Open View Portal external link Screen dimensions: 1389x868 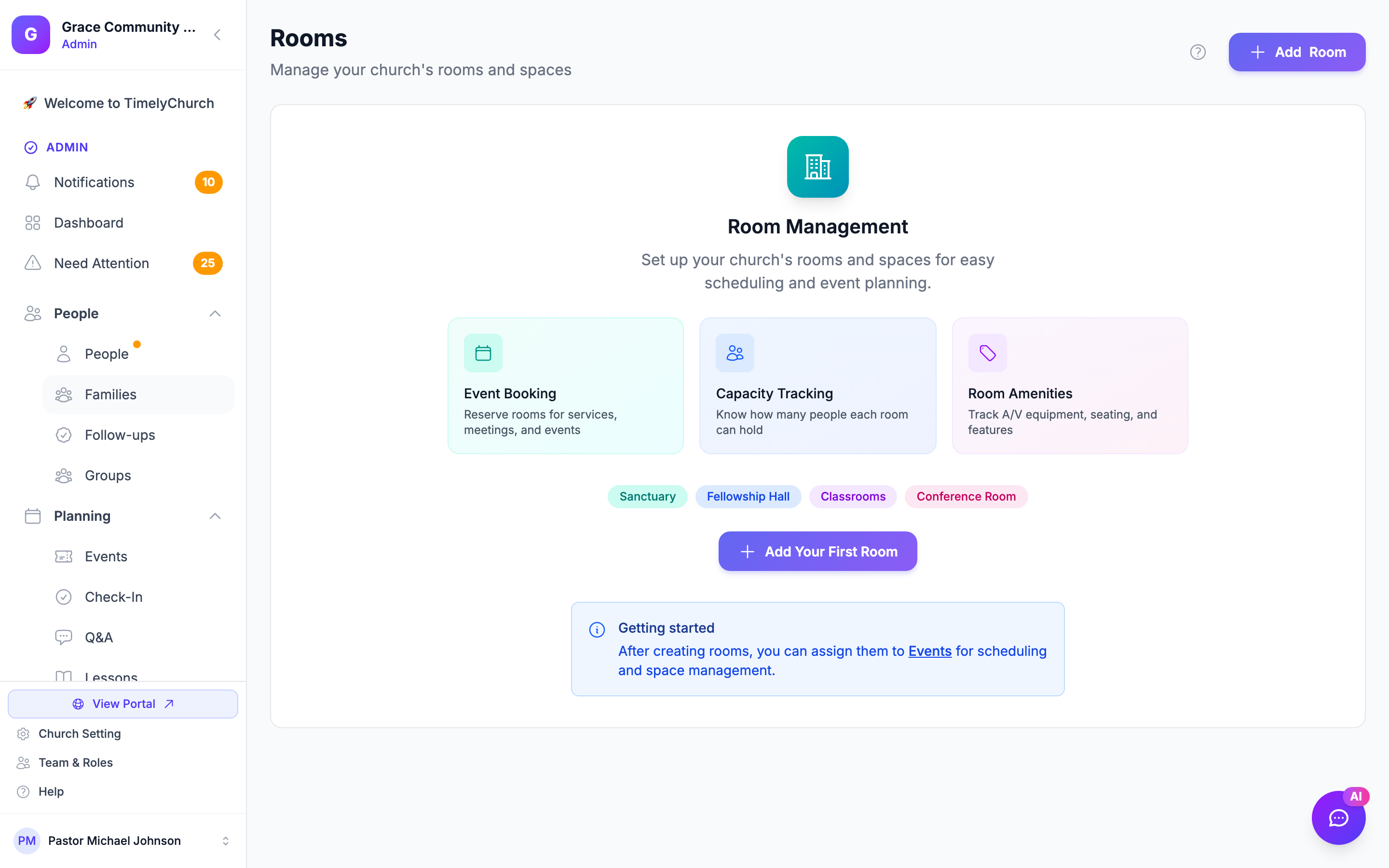click(123, 704)
